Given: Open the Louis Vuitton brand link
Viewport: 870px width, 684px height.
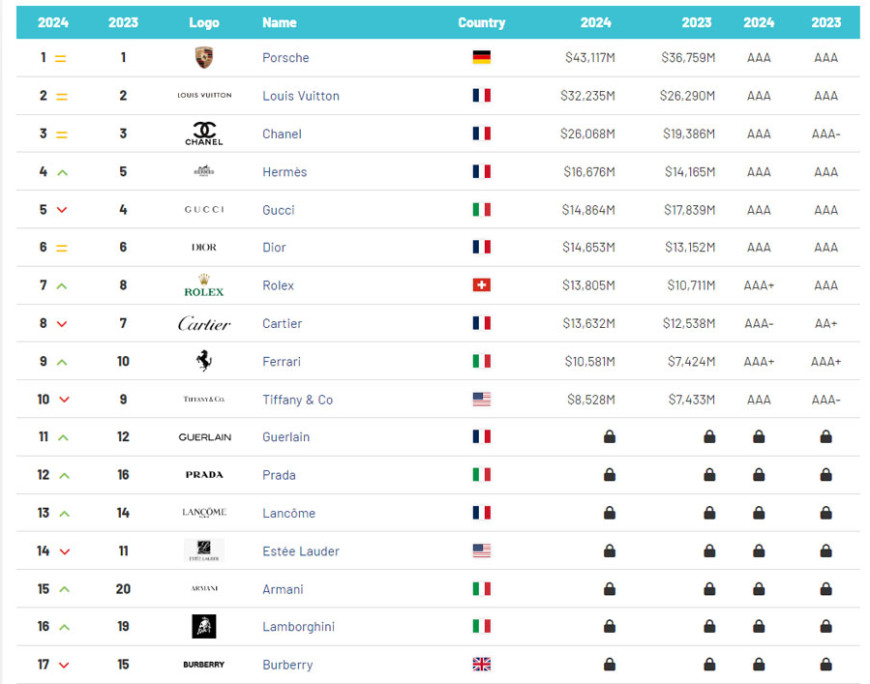Looking at the screenshot, I should point(300,96).
